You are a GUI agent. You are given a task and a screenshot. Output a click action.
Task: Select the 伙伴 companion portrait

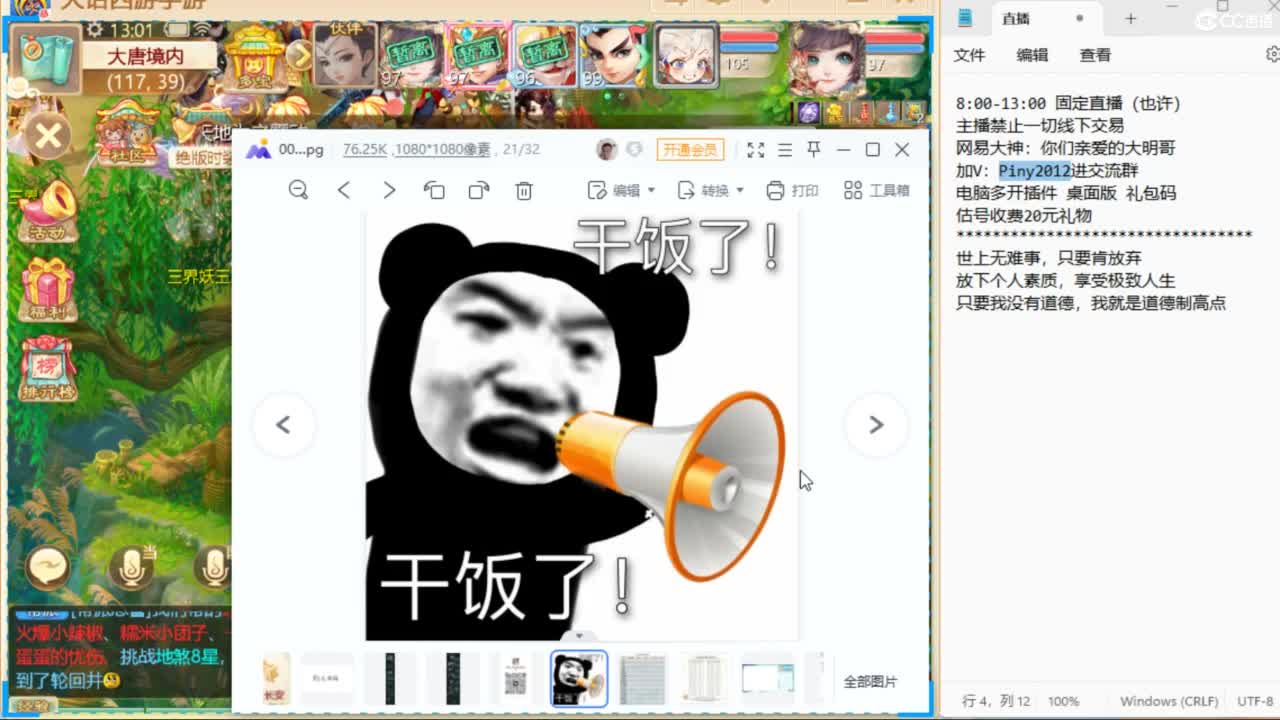pos(345,55)
